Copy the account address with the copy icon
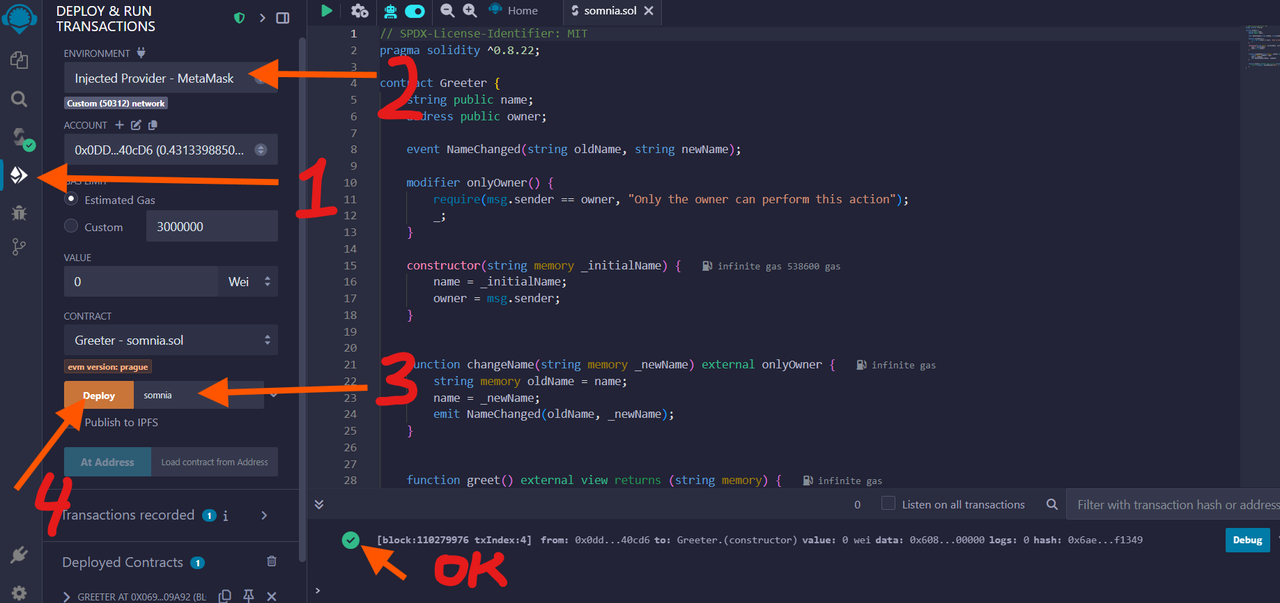The width and height of the screenshot is (1280, 603). (x=152, y=125)
